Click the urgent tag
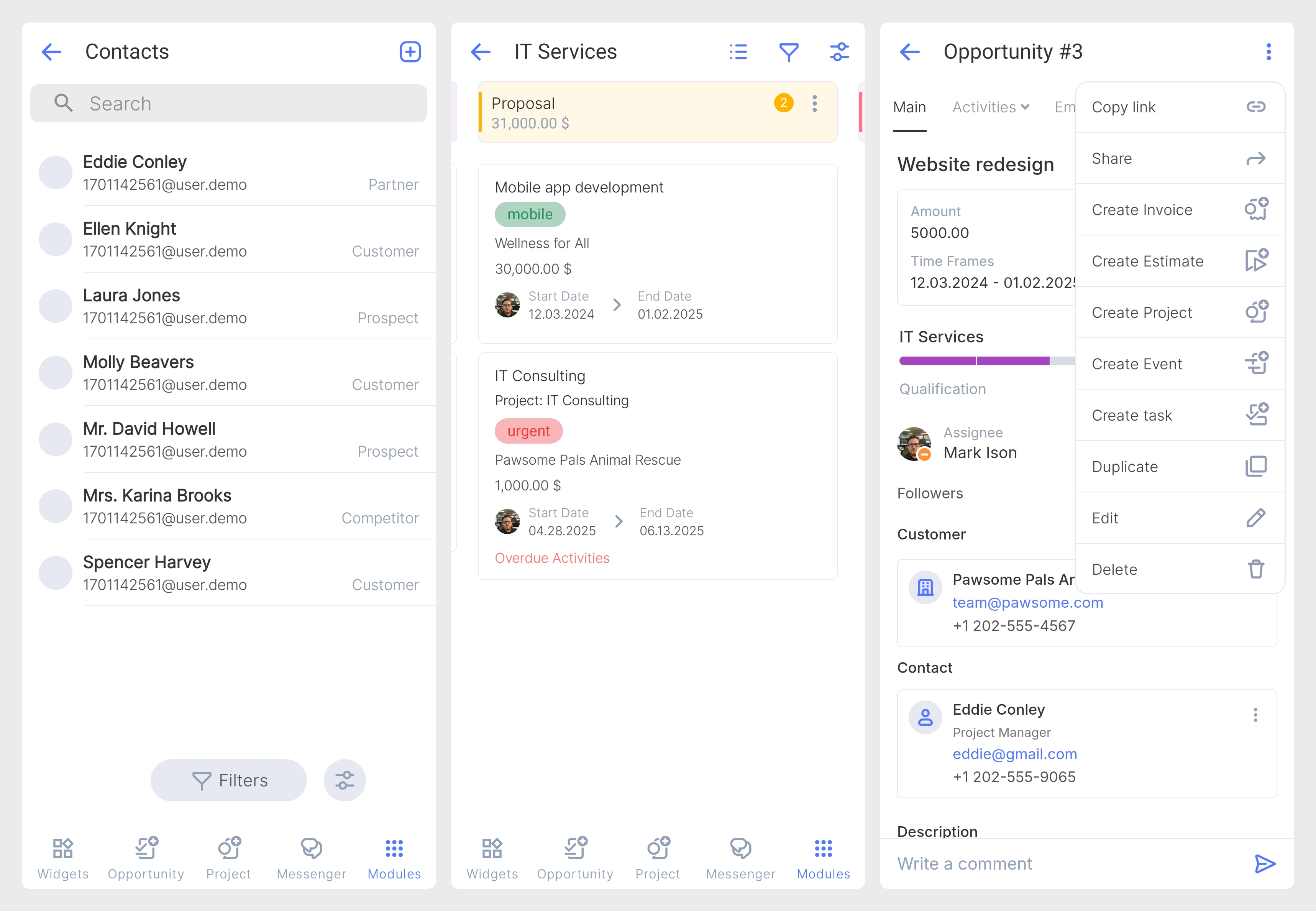Viewport: 1316px width, 911px height. pyautogui.click(x=529, y=431)
